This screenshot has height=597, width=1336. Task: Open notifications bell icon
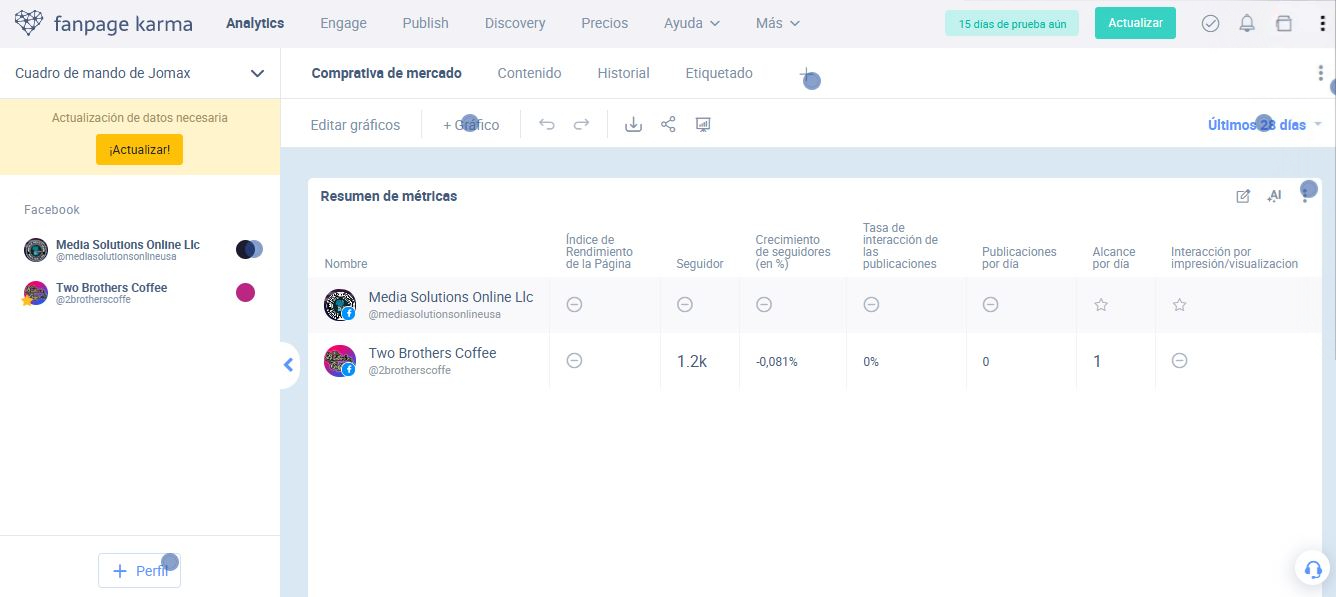pyautogui.click(x=1247, y=23)
